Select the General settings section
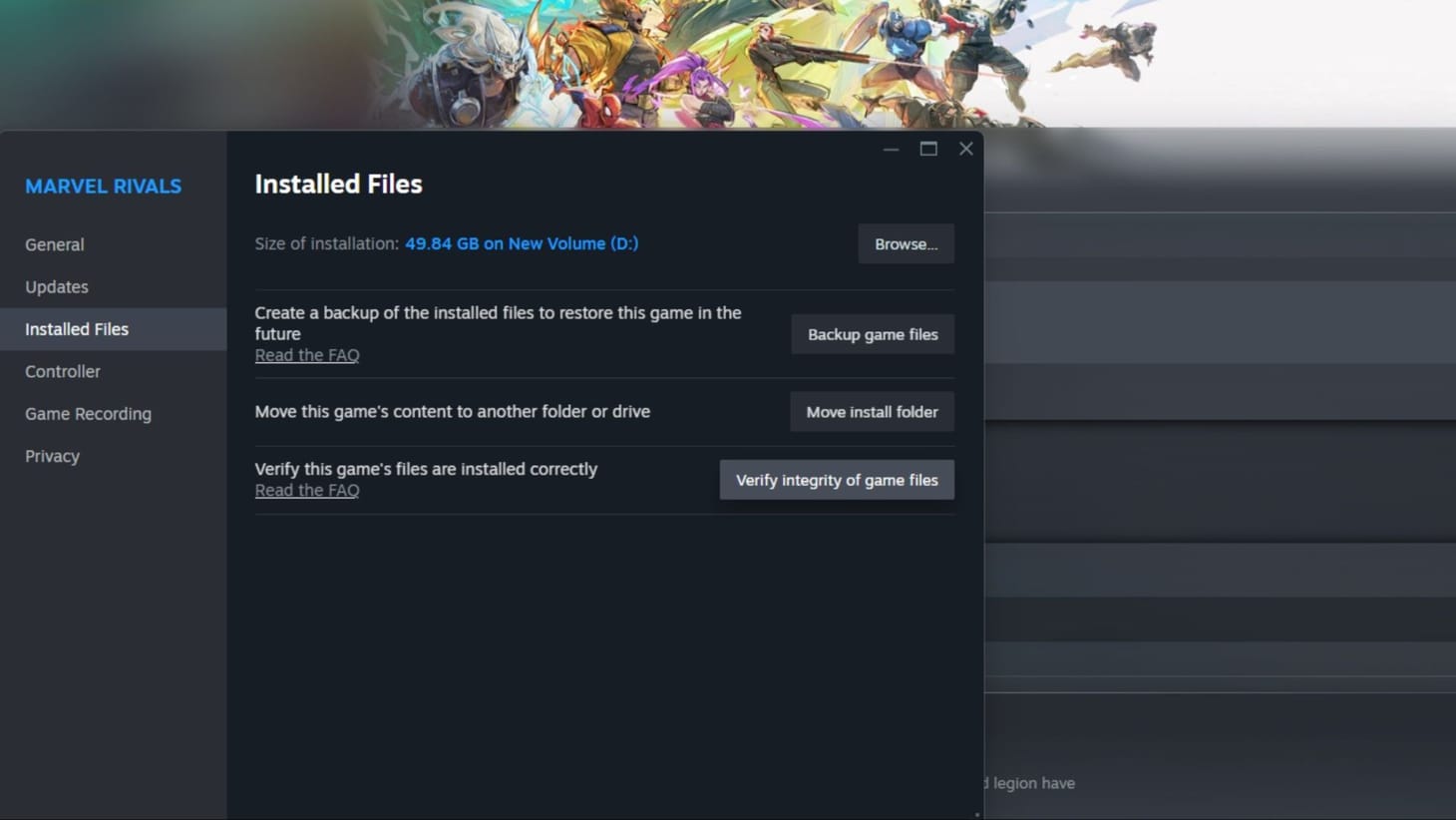Image resolution: width=1456 pixels, height=820 pixels. (x=54, y=244)
